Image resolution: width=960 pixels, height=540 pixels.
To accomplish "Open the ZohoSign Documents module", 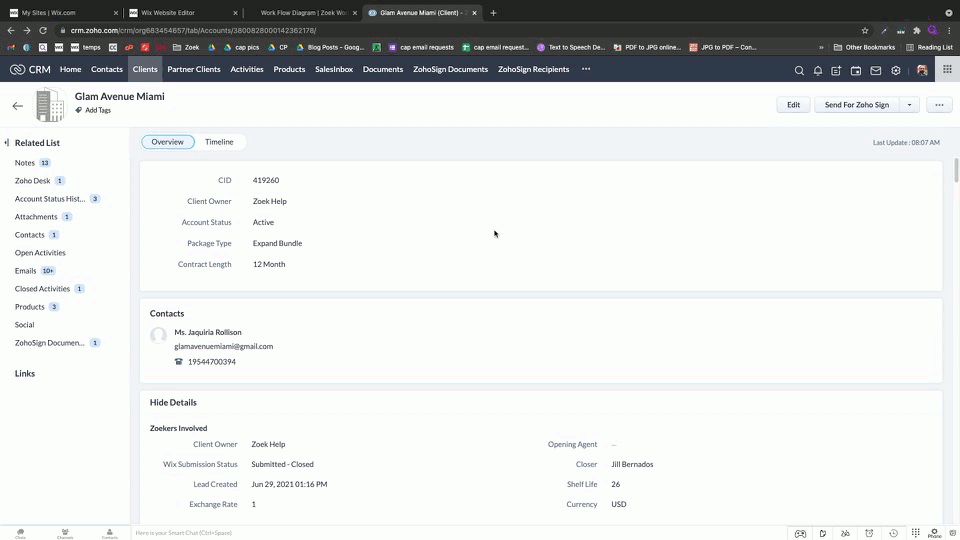I will tap(450, 69).
